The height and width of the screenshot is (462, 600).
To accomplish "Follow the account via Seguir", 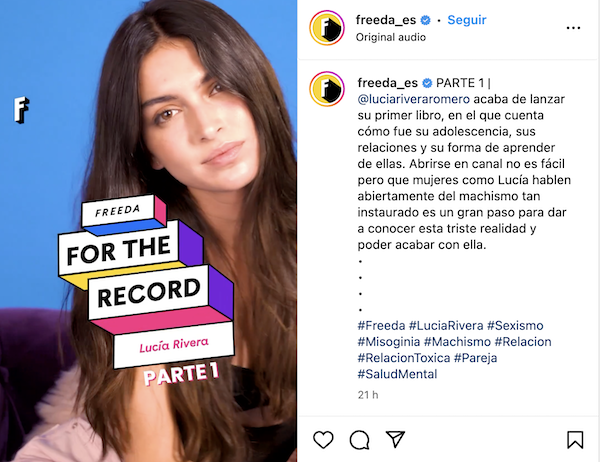I will pos(466,20).
